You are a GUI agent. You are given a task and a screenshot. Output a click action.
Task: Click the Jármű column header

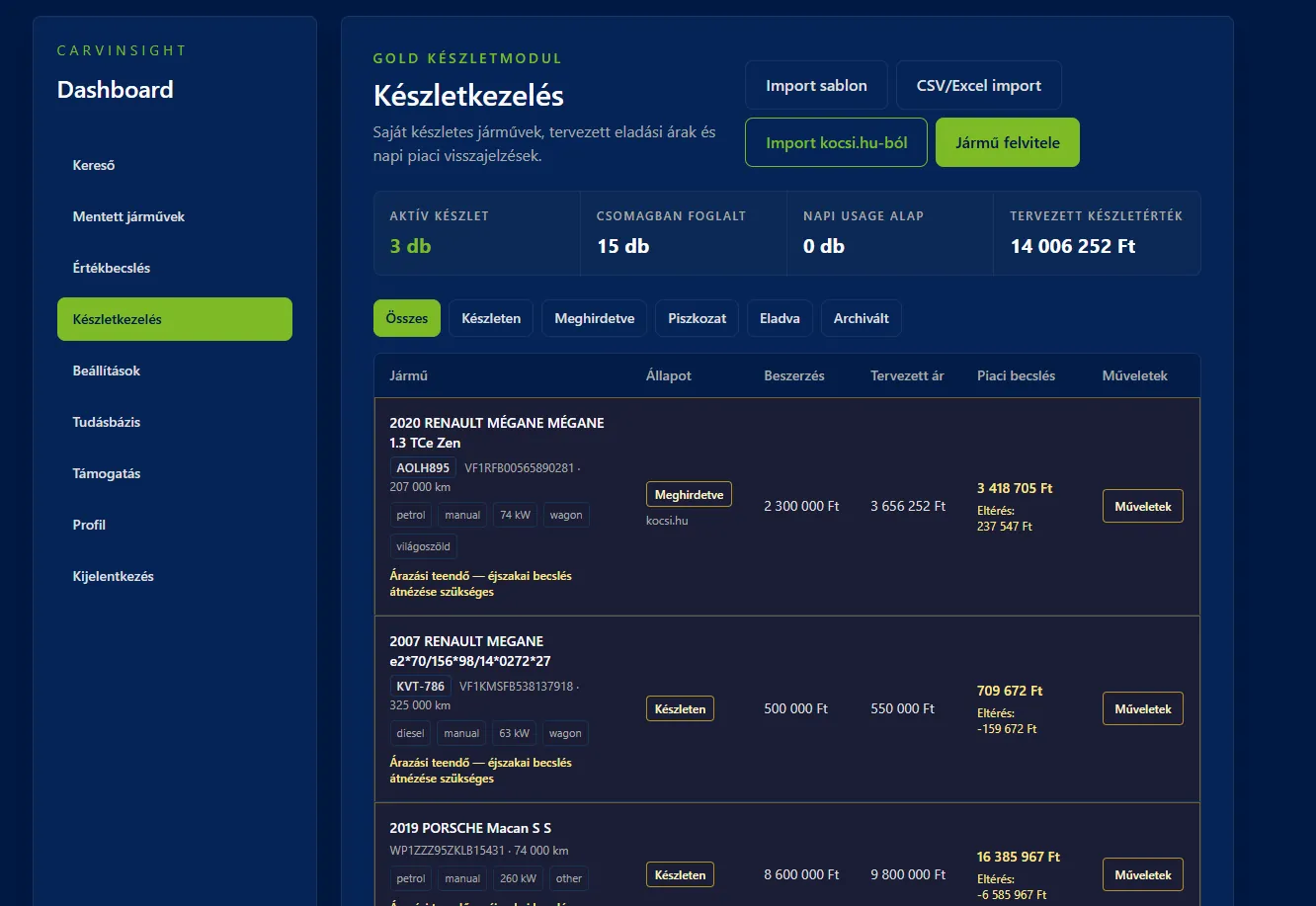pyautogui.click(x=409, y=375)
